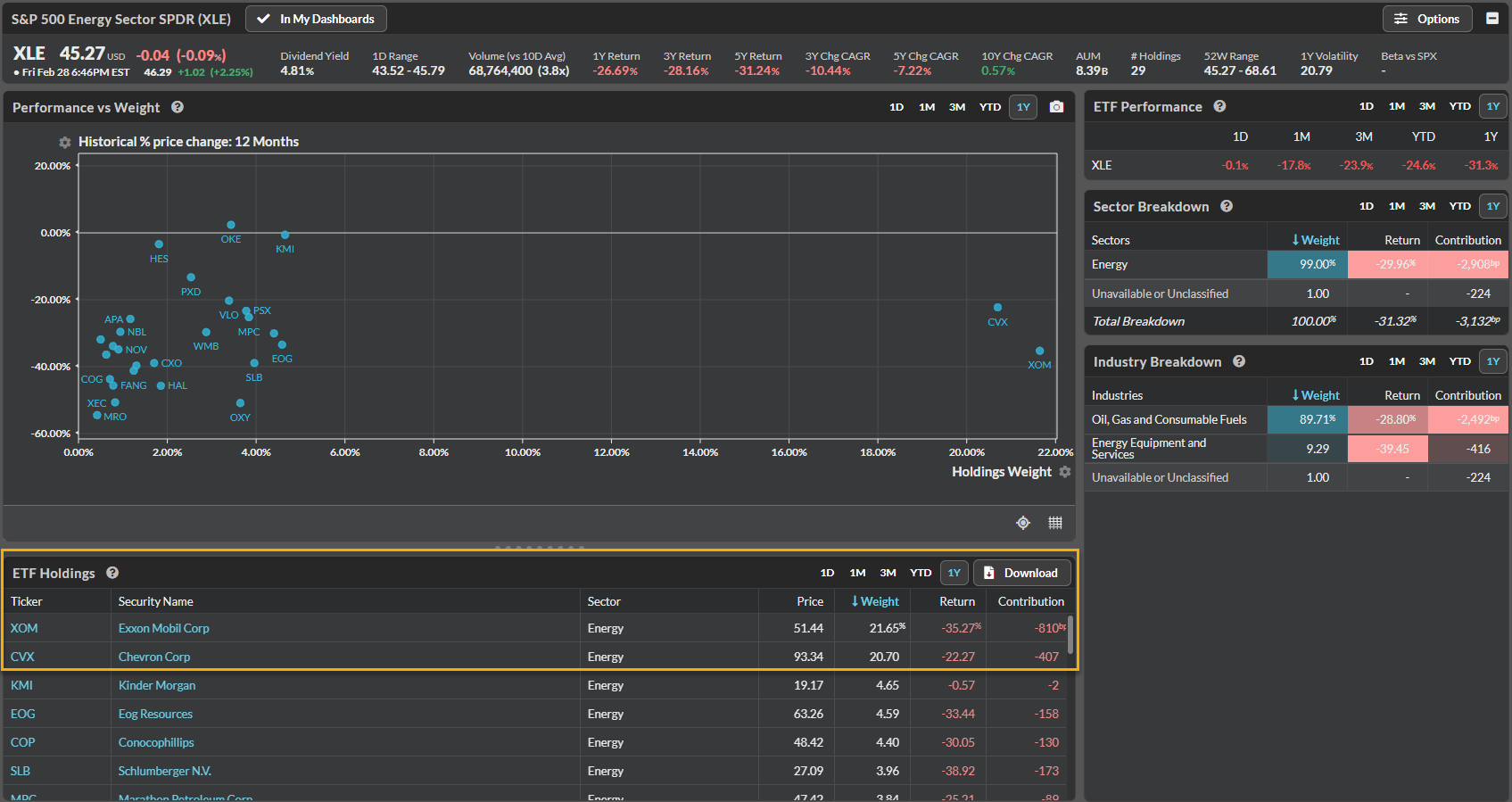Open help icon next to ETF Holdings

click(x=112, y=573)
